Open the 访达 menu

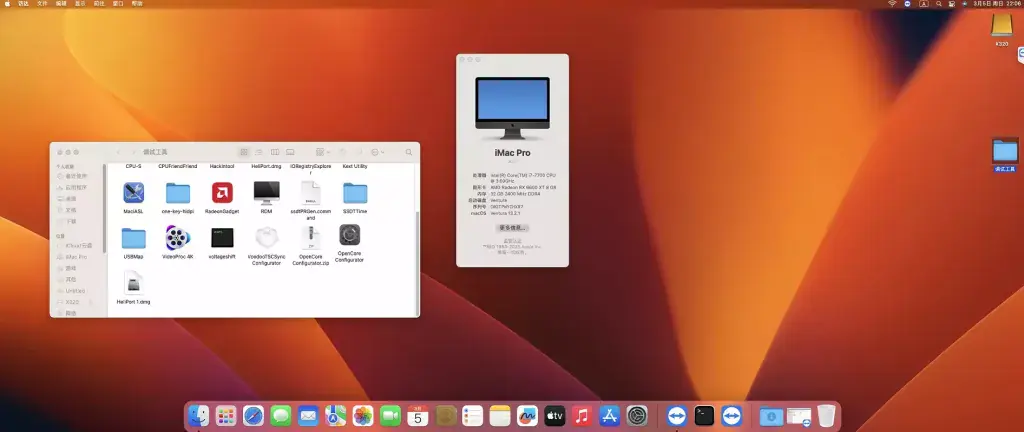[24, 4]
